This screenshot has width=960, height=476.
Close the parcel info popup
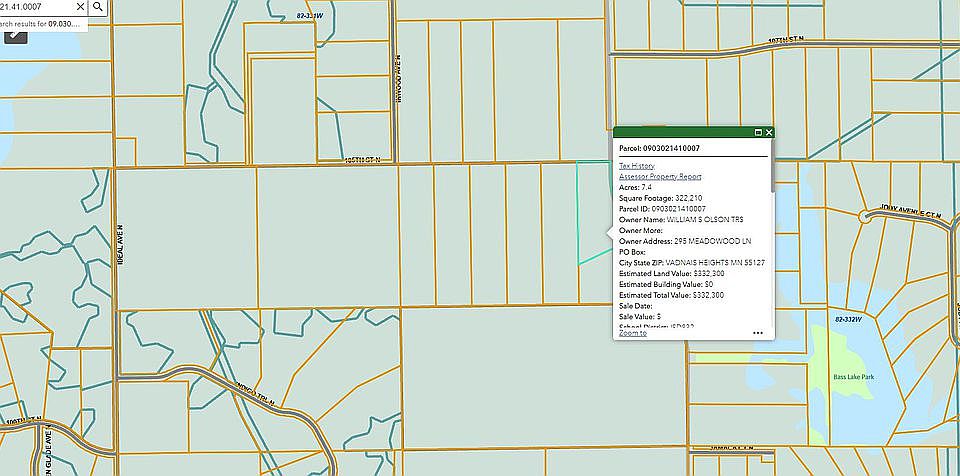point(769,132)
